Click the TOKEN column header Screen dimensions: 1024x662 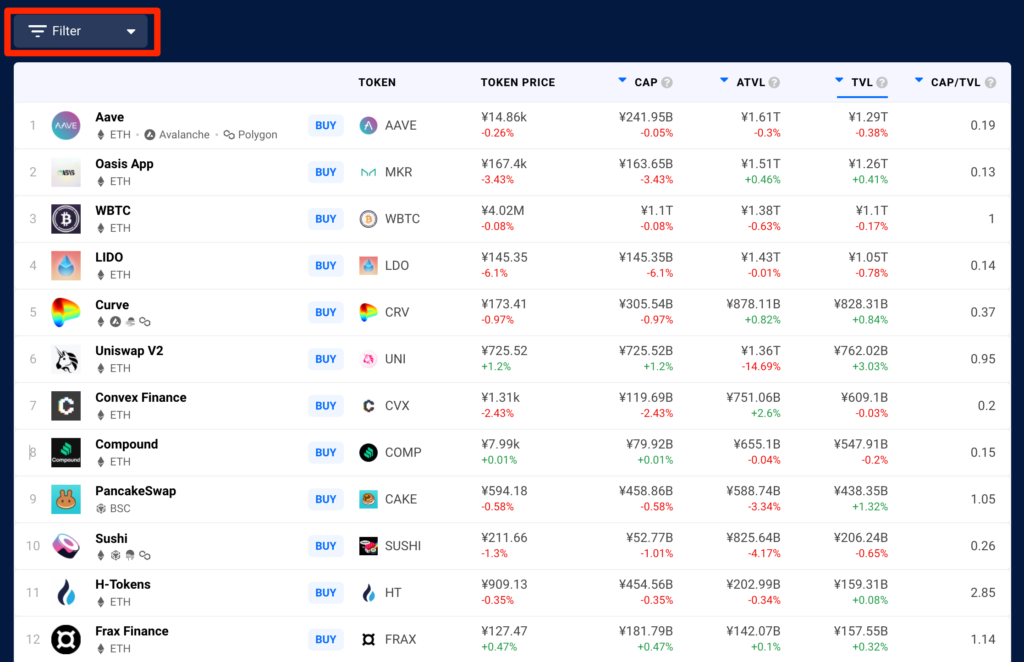click(x=377, y=82)
